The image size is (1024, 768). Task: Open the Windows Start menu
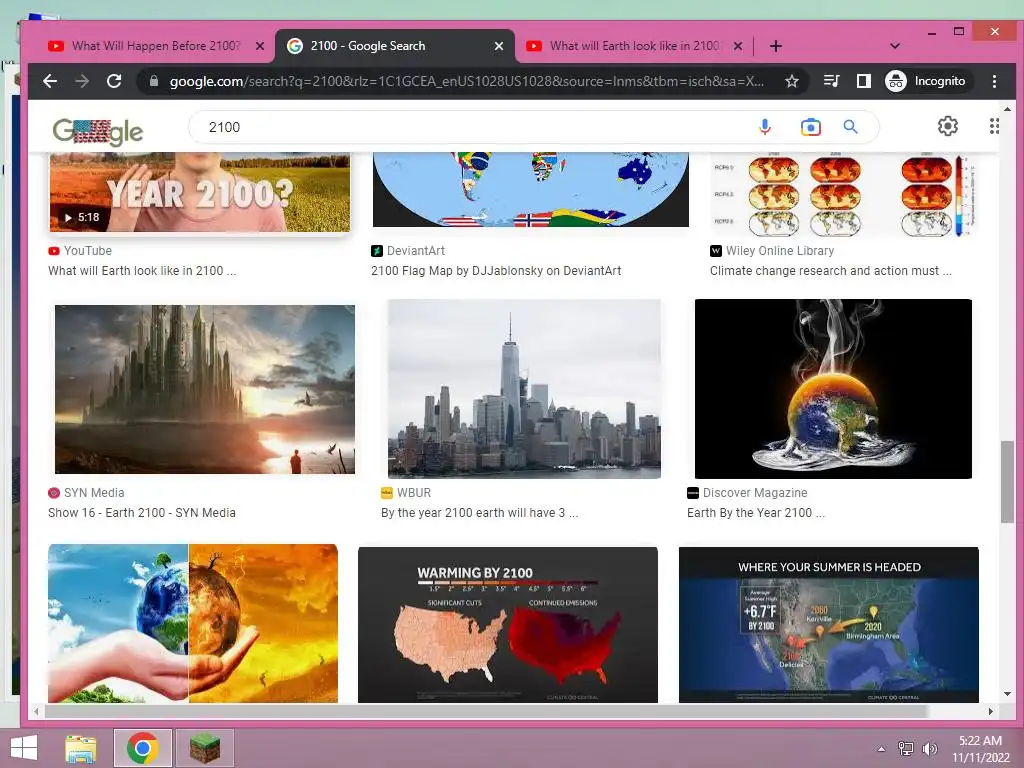[x=24, y=748]
